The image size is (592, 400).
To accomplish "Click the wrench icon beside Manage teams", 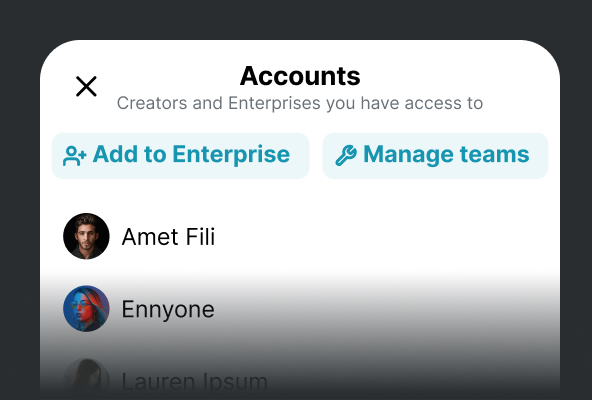I will 346,155.
